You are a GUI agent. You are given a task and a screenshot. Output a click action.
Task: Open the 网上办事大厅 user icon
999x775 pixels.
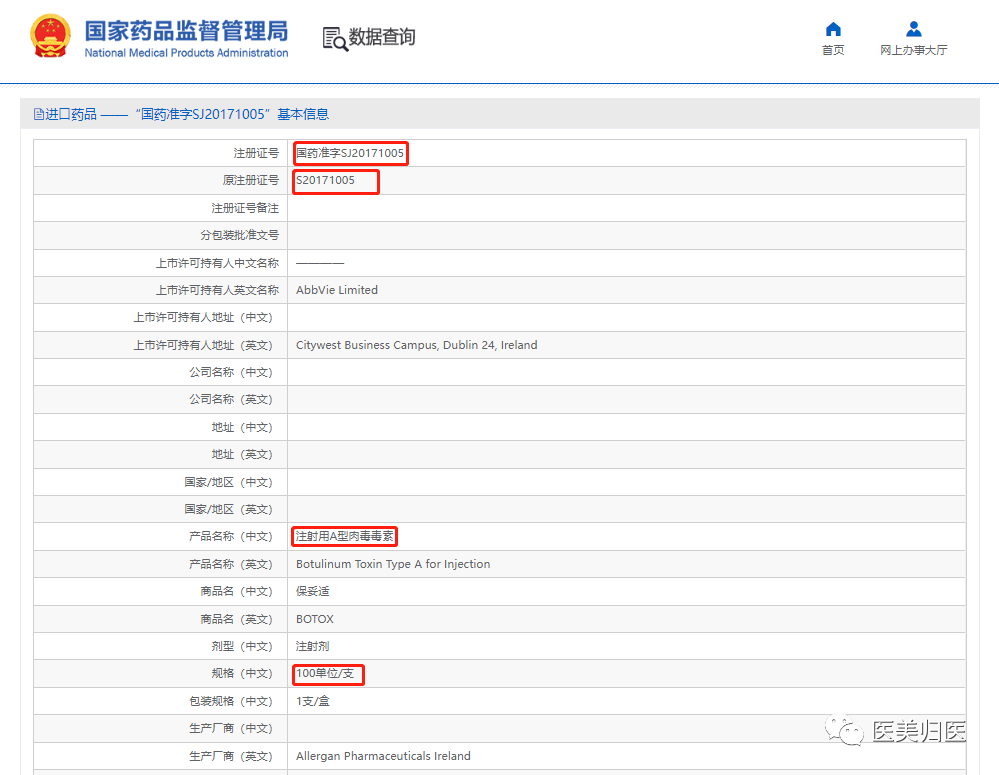pos(914,29)
